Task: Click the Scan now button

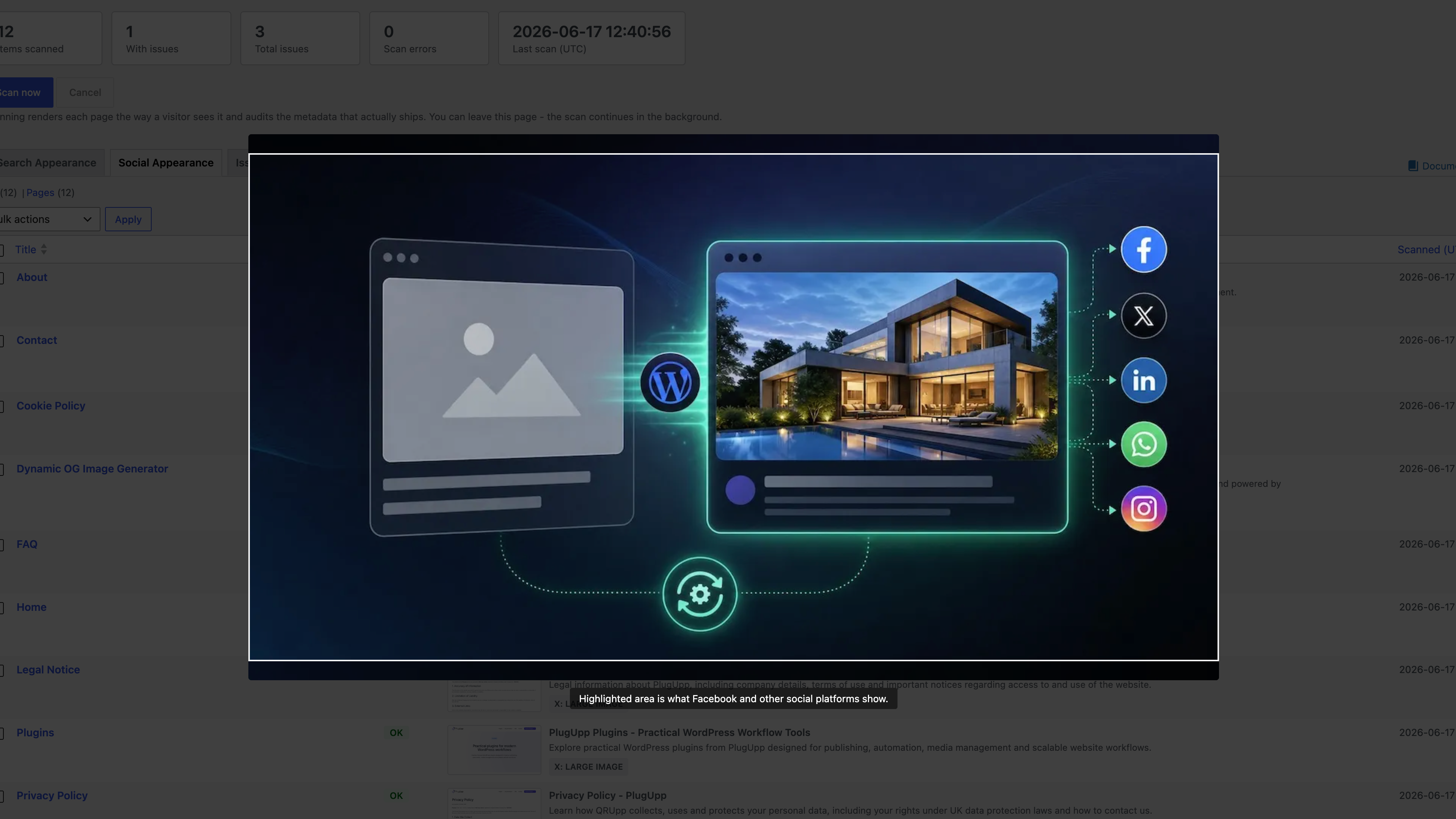Action: pyautogui.click(x=26, y=92)
